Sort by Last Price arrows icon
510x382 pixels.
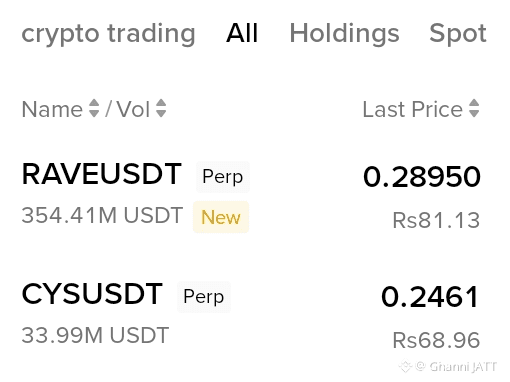(x=474, y=108)
